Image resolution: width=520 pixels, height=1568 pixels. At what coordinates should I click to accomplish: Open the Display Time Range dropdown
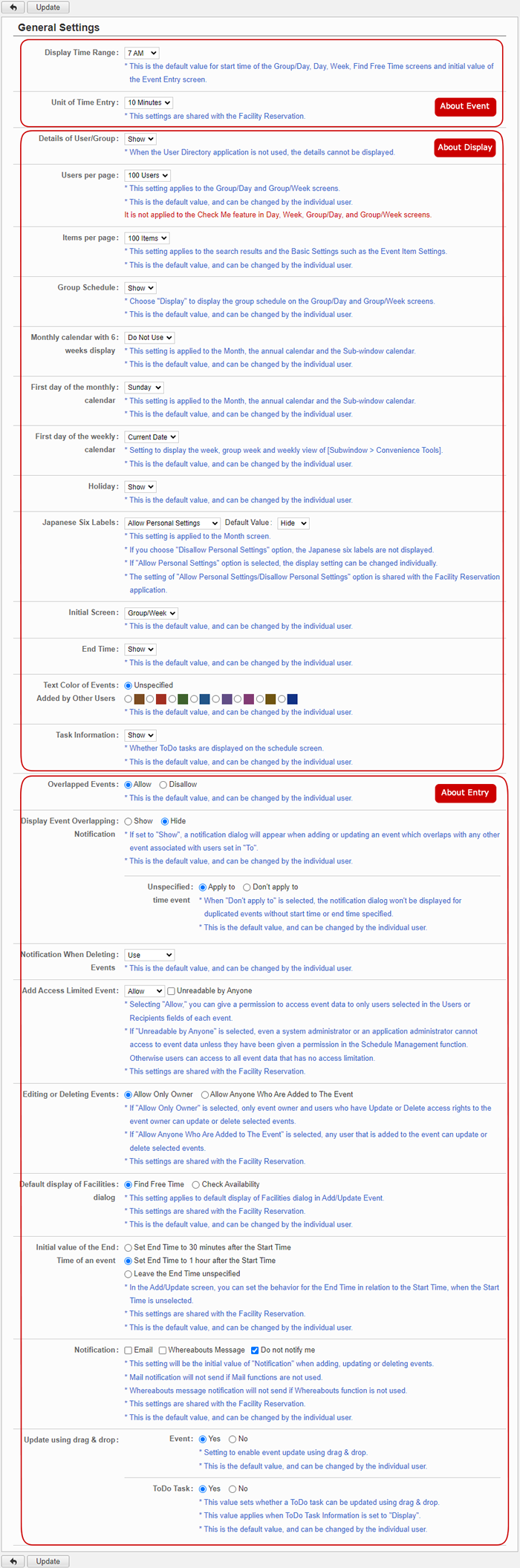(141, 53)
